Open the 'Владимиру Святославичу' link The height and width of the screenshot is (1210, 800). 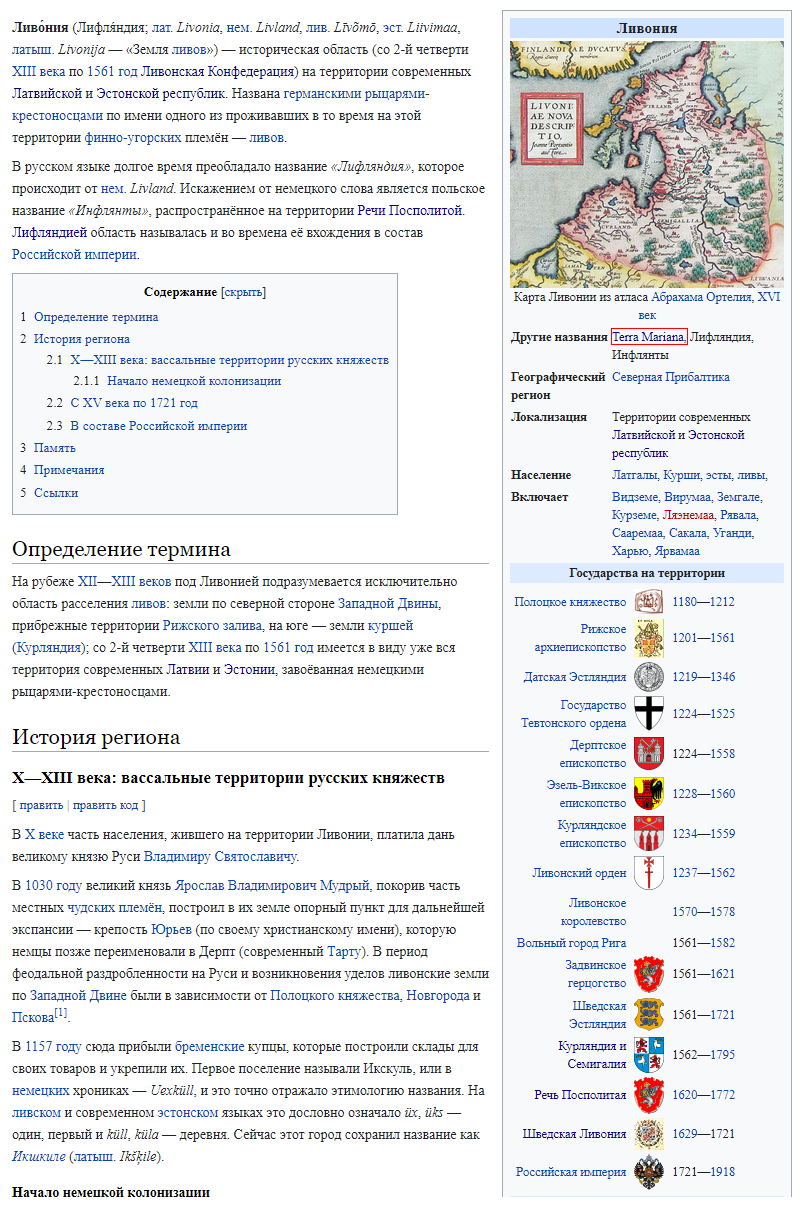(220, 856)
